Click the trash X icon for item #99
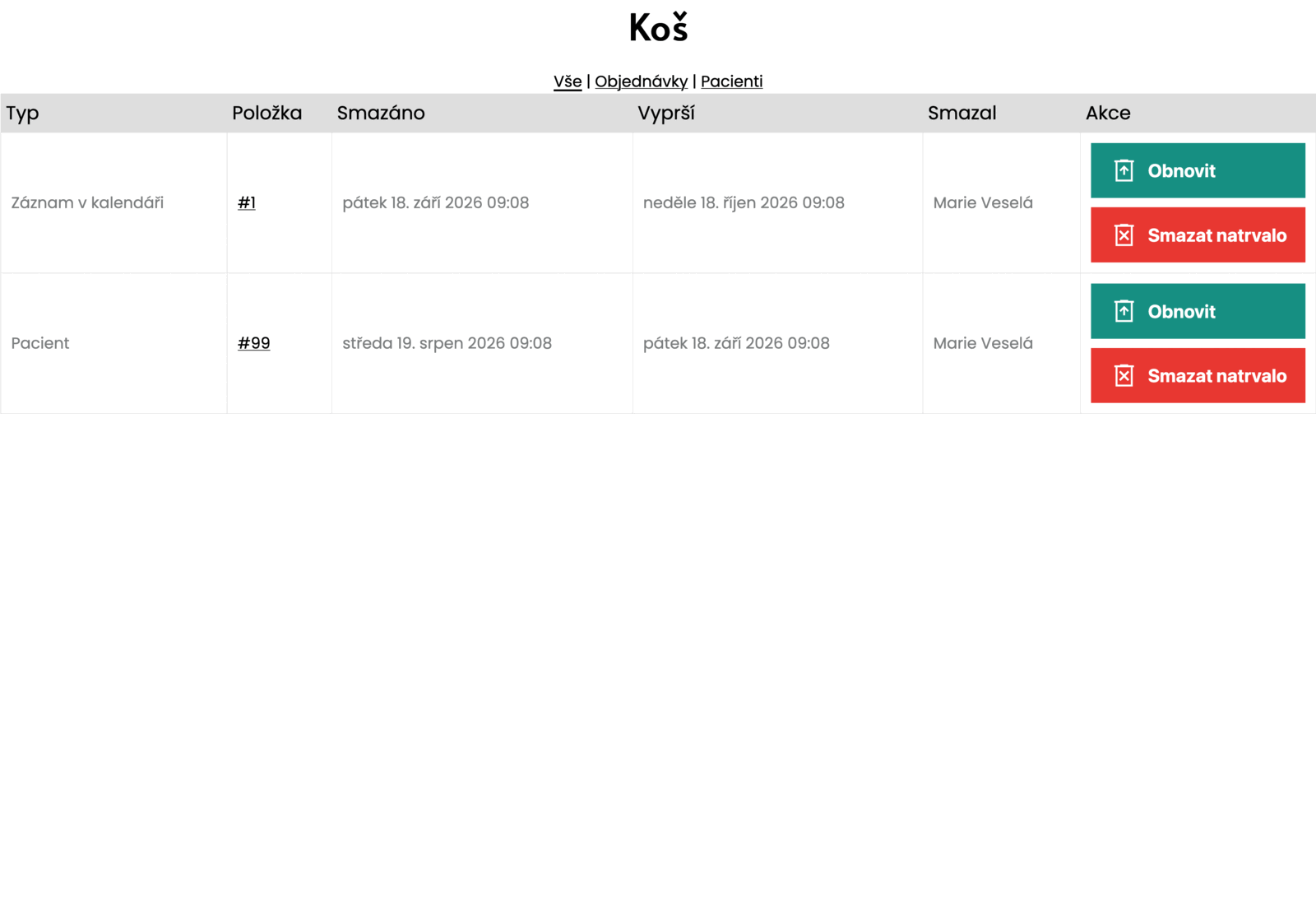The image size is (1316, 901). pyautogui.click(x=1124, y=376)
